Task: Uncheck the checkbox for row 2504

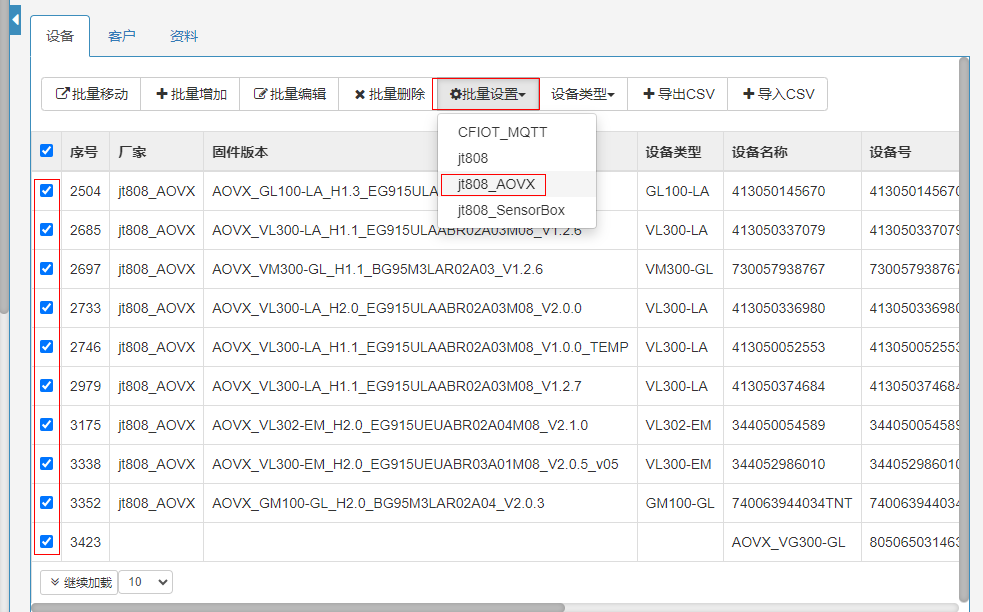Action: pyautogui.click(x=46, y=190)
